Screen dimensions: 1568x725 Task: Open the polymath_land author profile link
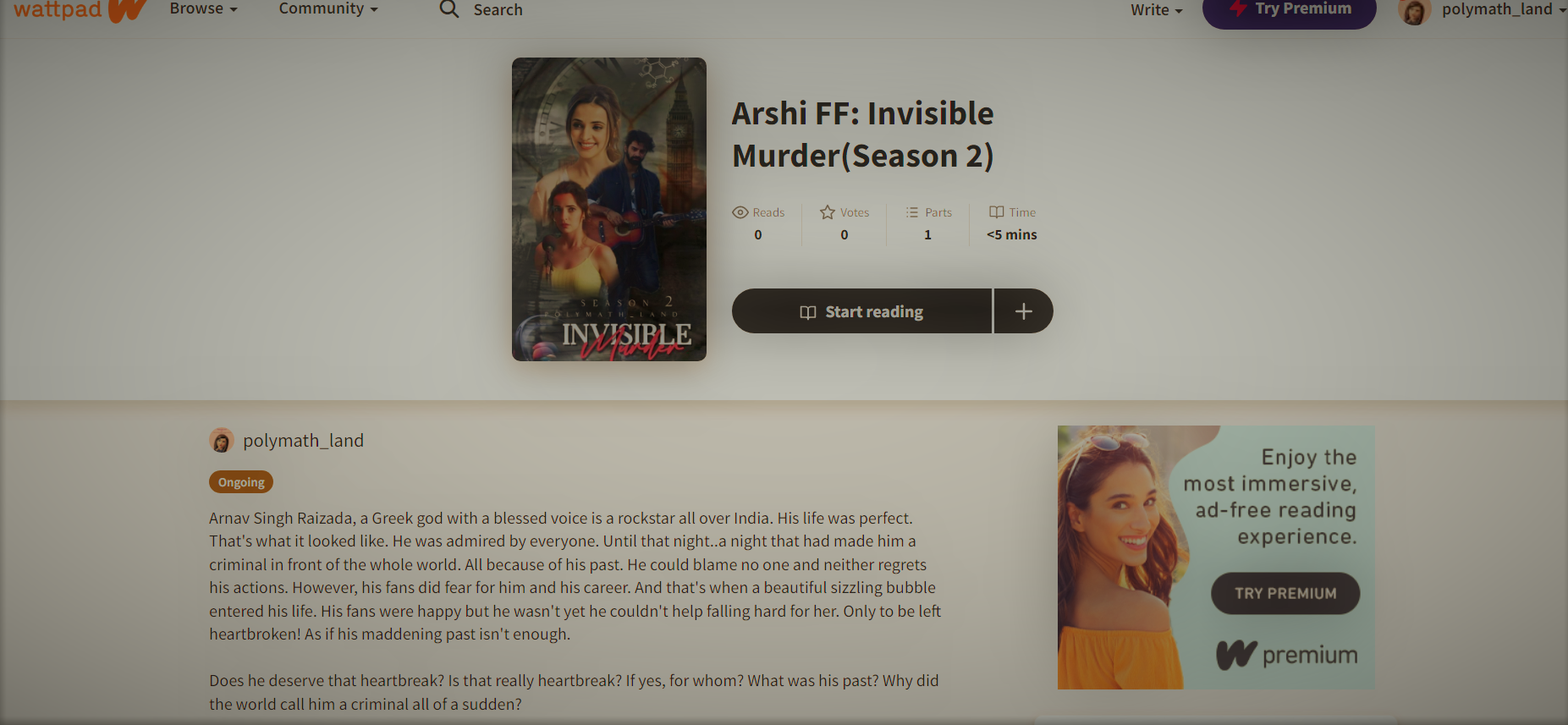coord(303,441)
